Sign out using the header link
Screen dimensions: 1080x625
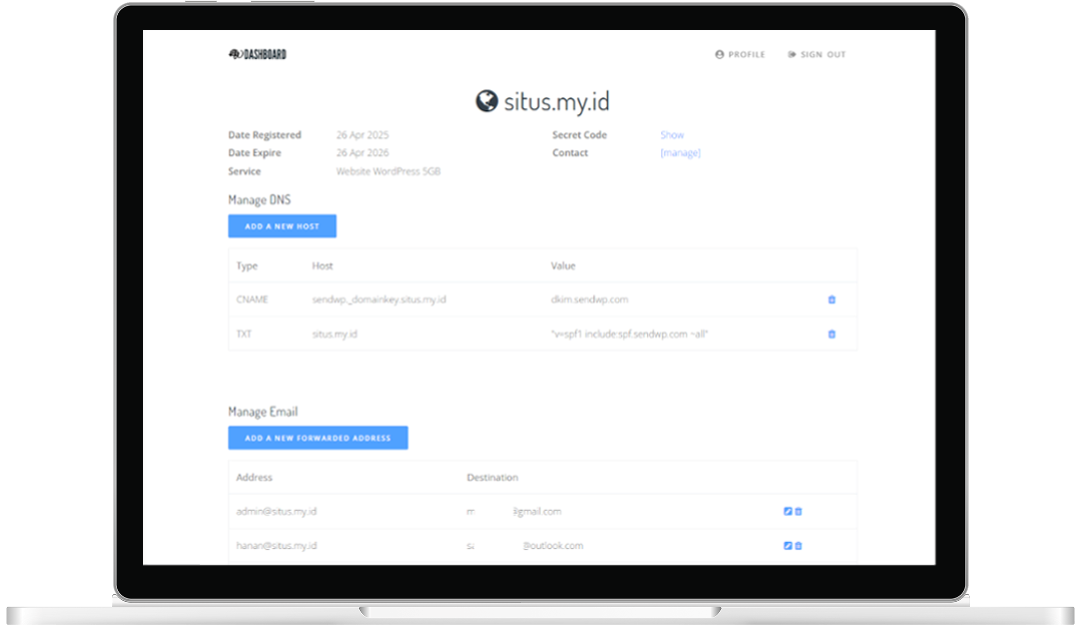pyautogui.click(x=816, y=55)
